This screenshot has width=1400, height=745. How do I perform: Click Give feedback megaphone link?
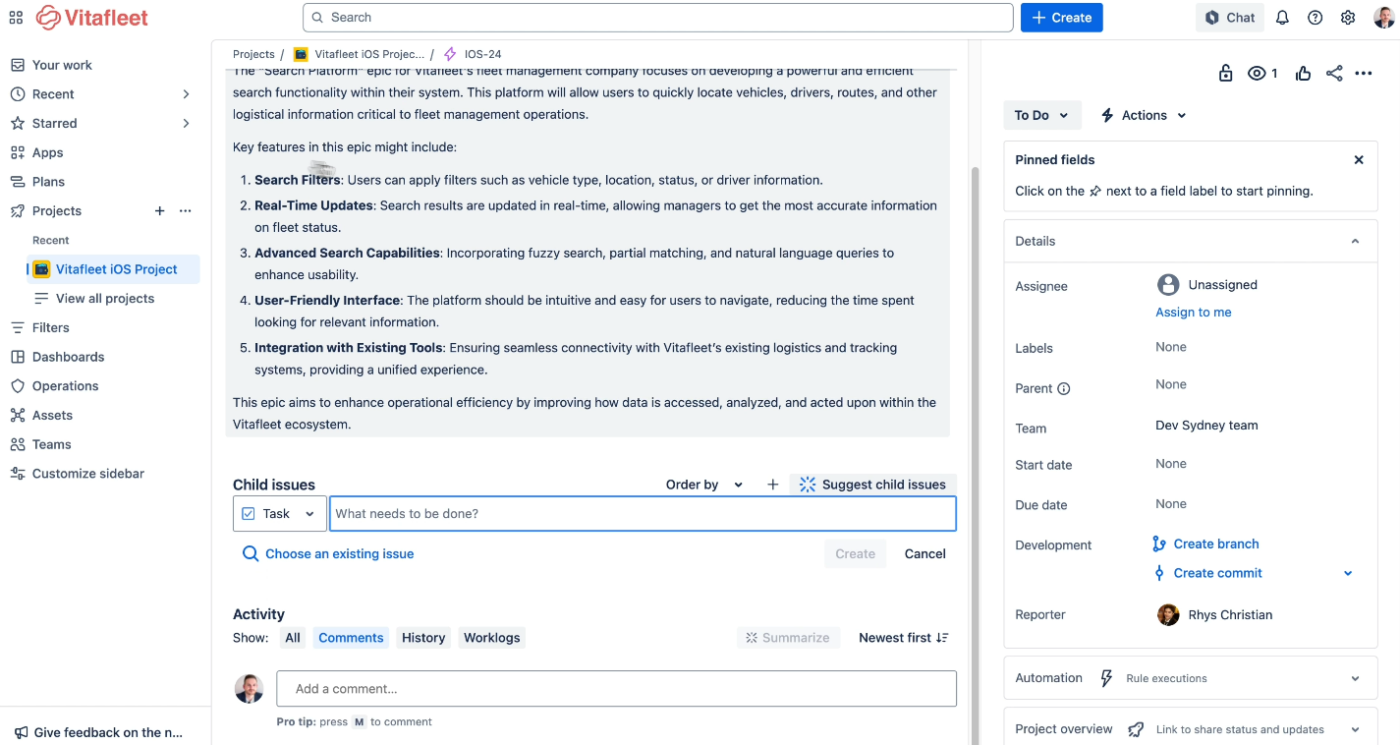(x=99, y=732)
